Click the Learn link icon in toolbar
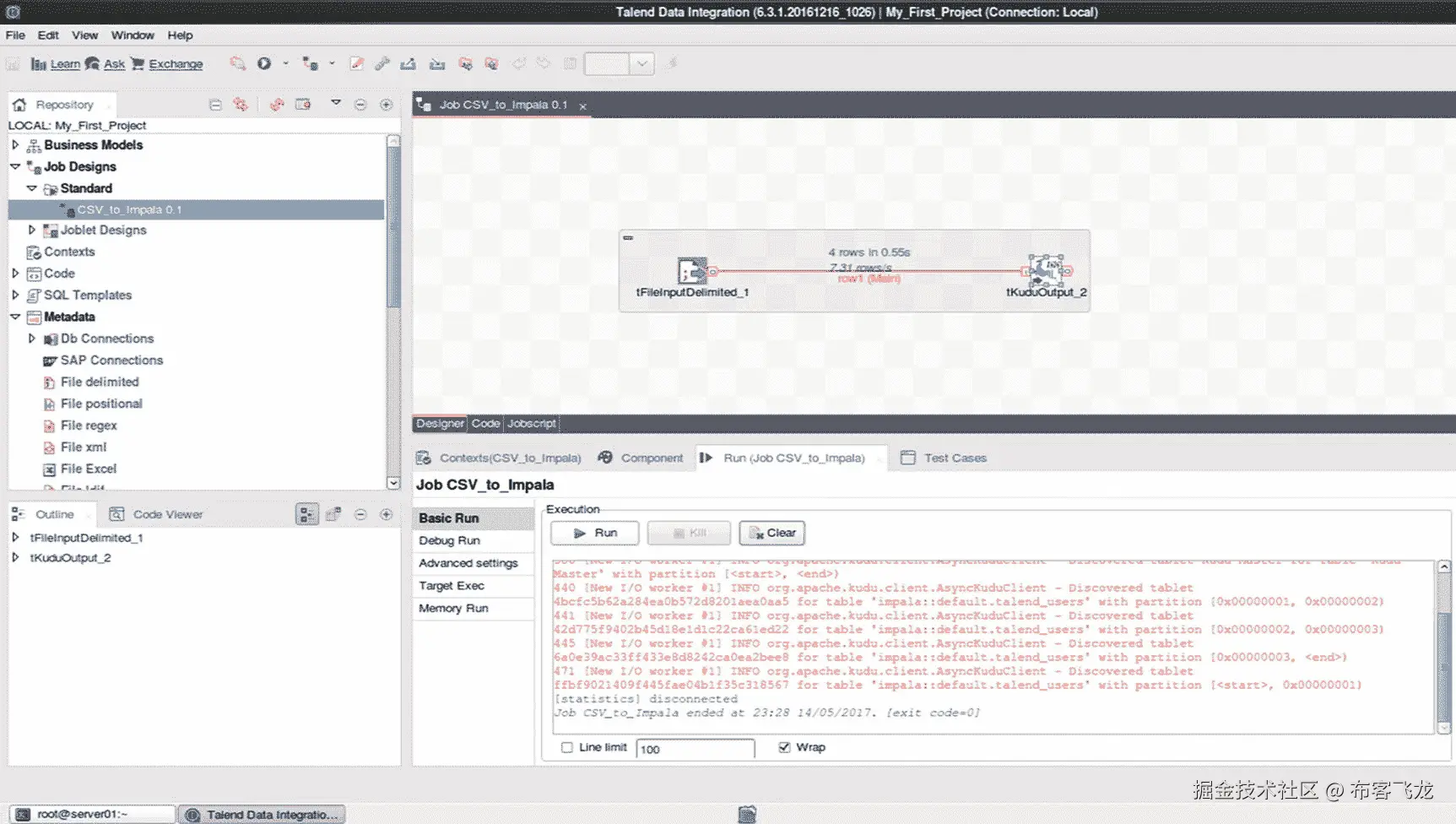 (38, 64)
